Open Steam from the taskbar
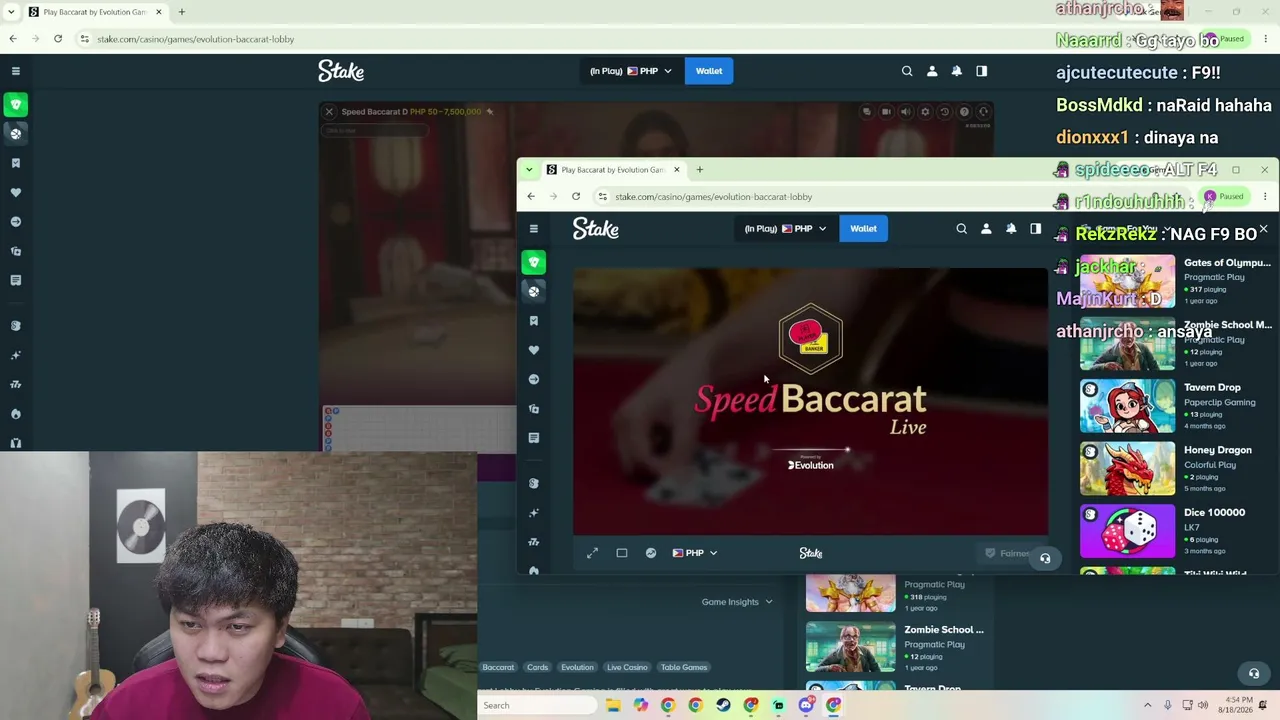The width and height of the screenshot is (1280, 720). click(x=723, y=705)
